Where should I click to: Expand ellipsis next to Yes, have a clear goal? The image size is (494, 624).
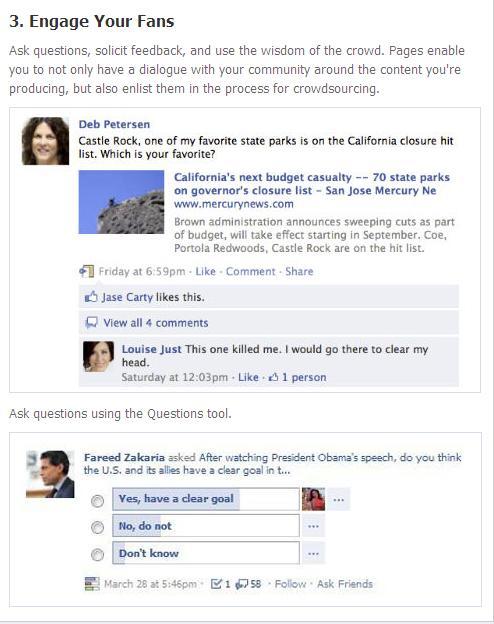[x=339, y=500]
